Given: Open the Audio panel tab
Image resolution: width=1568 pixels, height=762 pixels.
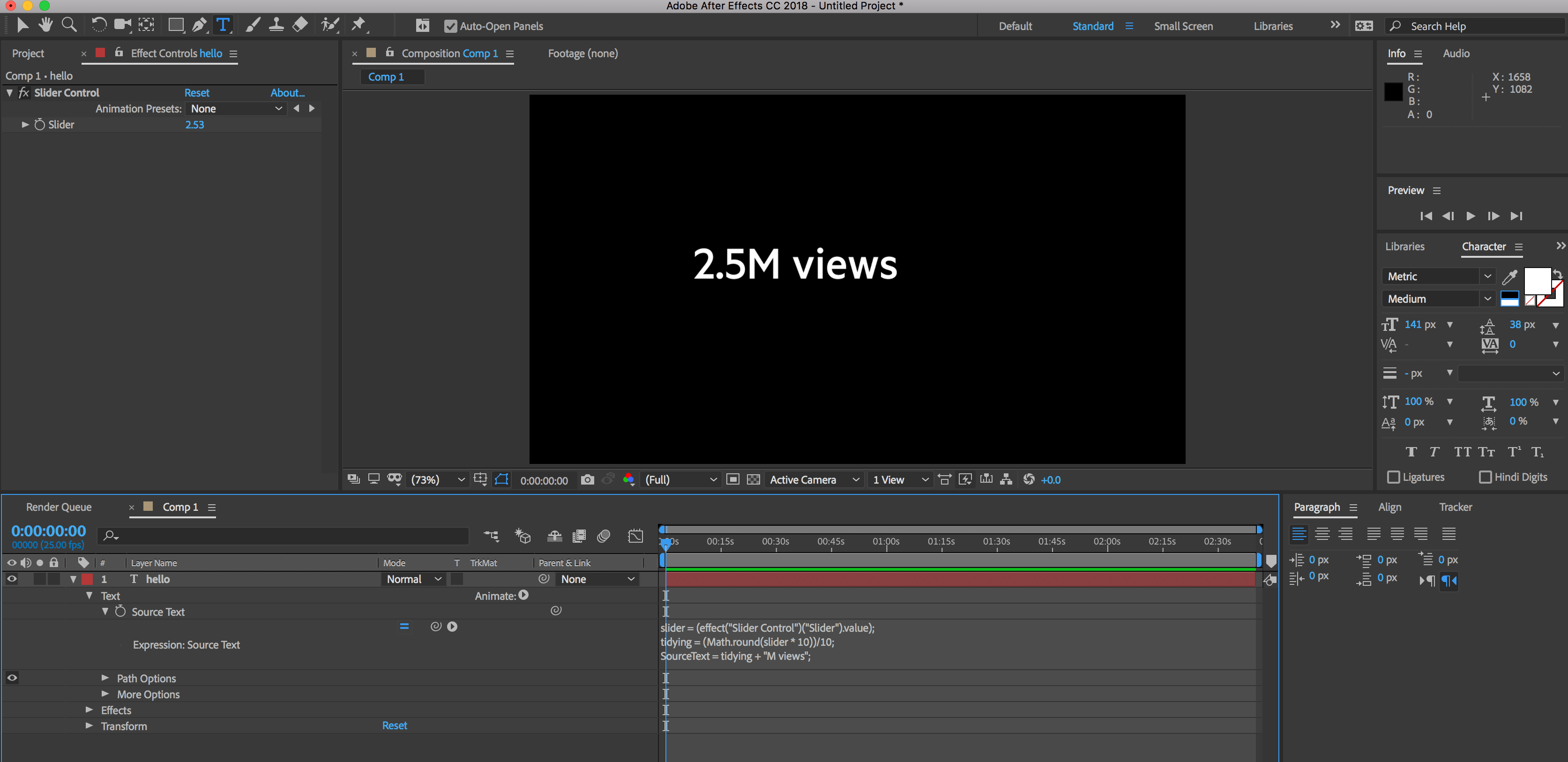Looking at the screenshot, I should 1456,53.
